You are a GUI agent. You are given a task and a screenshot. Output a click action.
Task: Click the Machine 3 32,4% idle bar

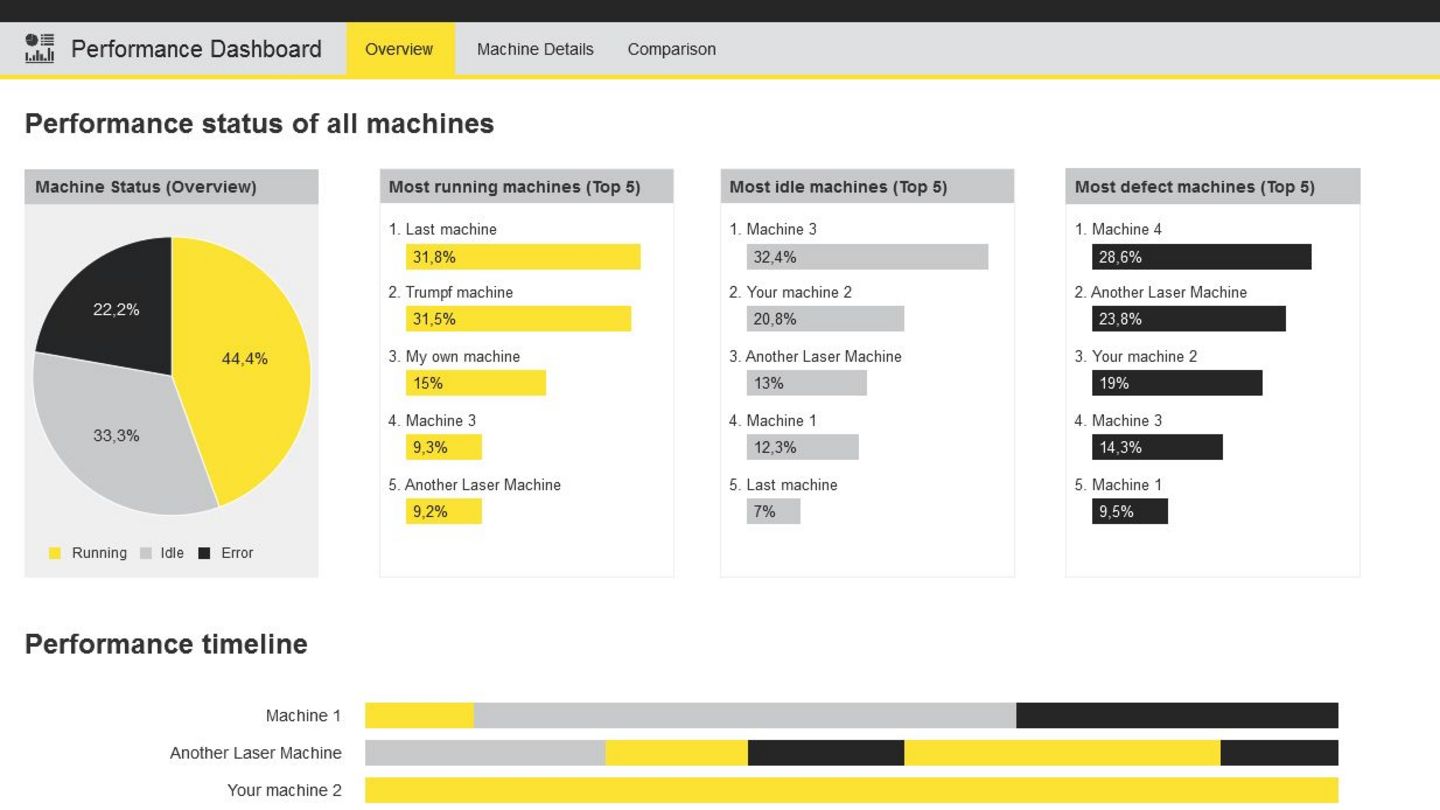867,257
